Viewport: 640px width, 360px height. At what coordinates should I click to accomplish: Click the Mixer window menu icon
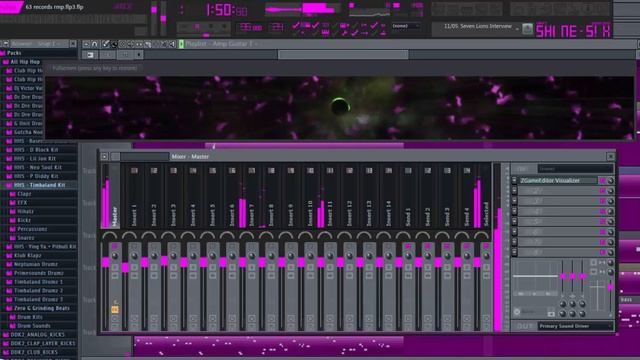pyautogui.click(x=104, y=156)
